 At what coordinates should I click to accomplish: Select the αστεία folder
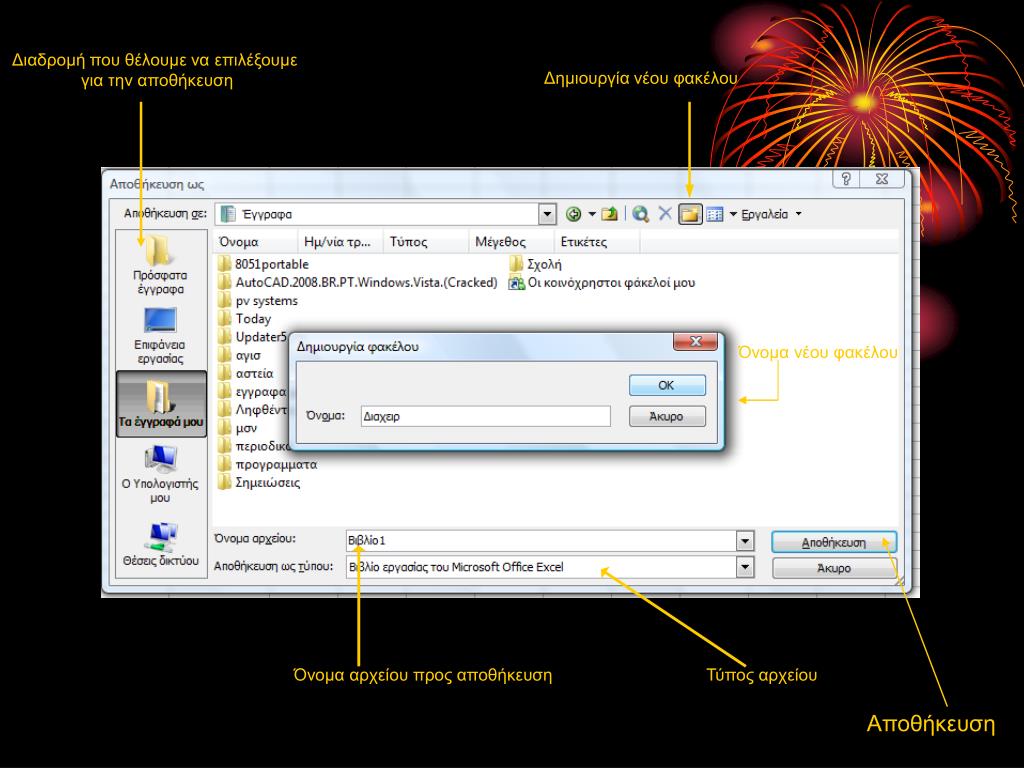pyautogui.click(x=246, y=374)
